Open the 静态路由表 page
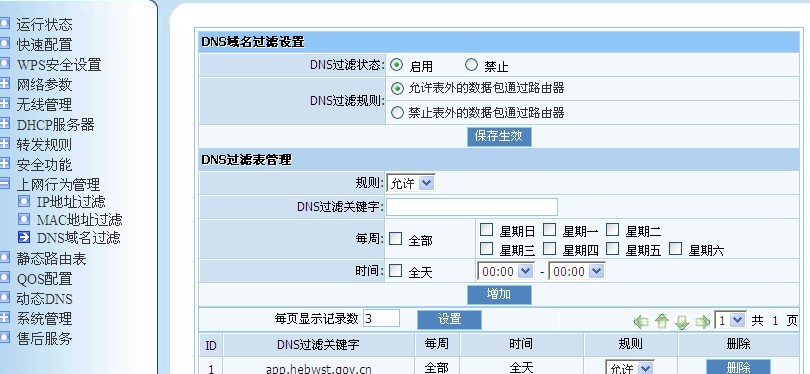 (51, 258)
